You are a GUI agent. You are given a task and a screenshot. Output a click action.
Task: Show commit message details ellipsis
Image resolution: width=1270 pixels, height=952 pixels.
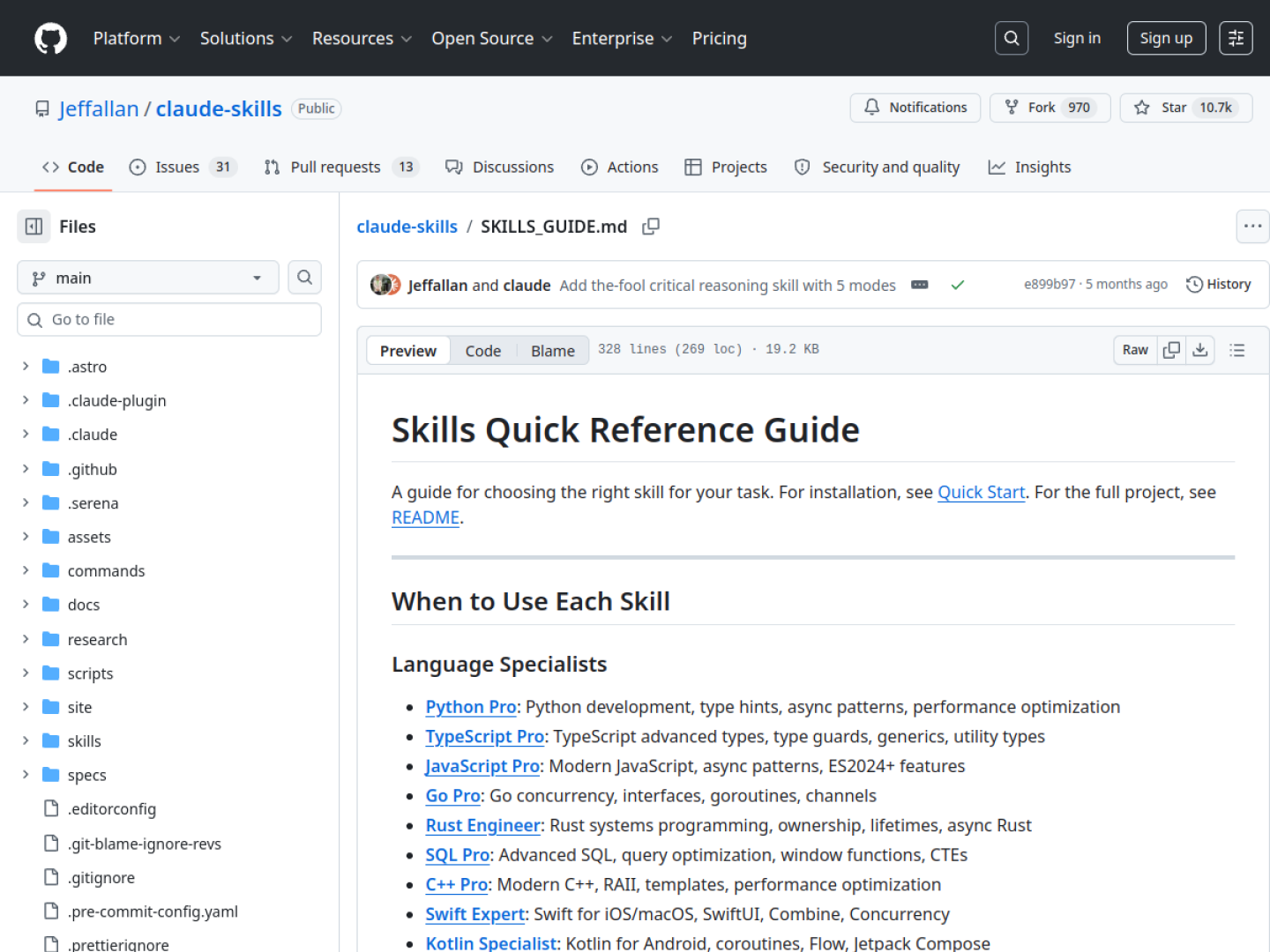[919, 285]
